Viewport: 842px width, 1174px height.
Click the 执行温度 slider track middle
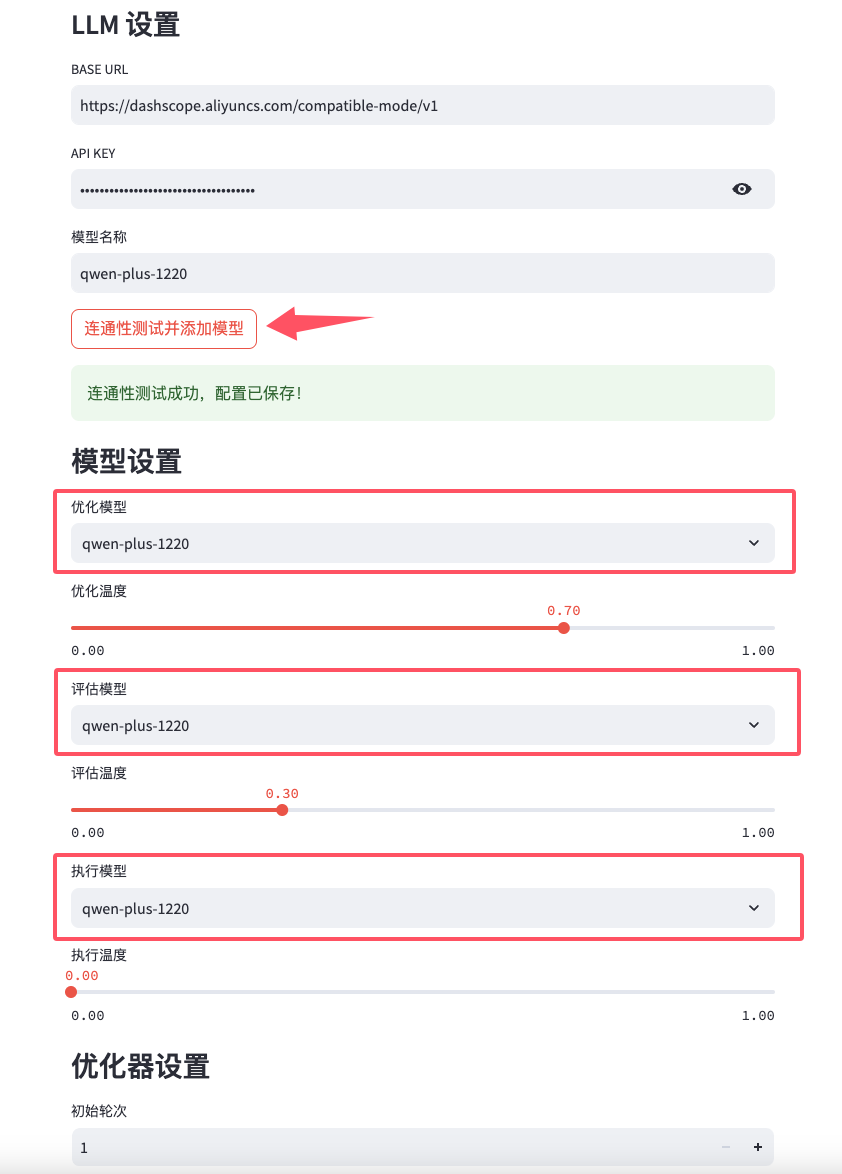click(423, 992)
